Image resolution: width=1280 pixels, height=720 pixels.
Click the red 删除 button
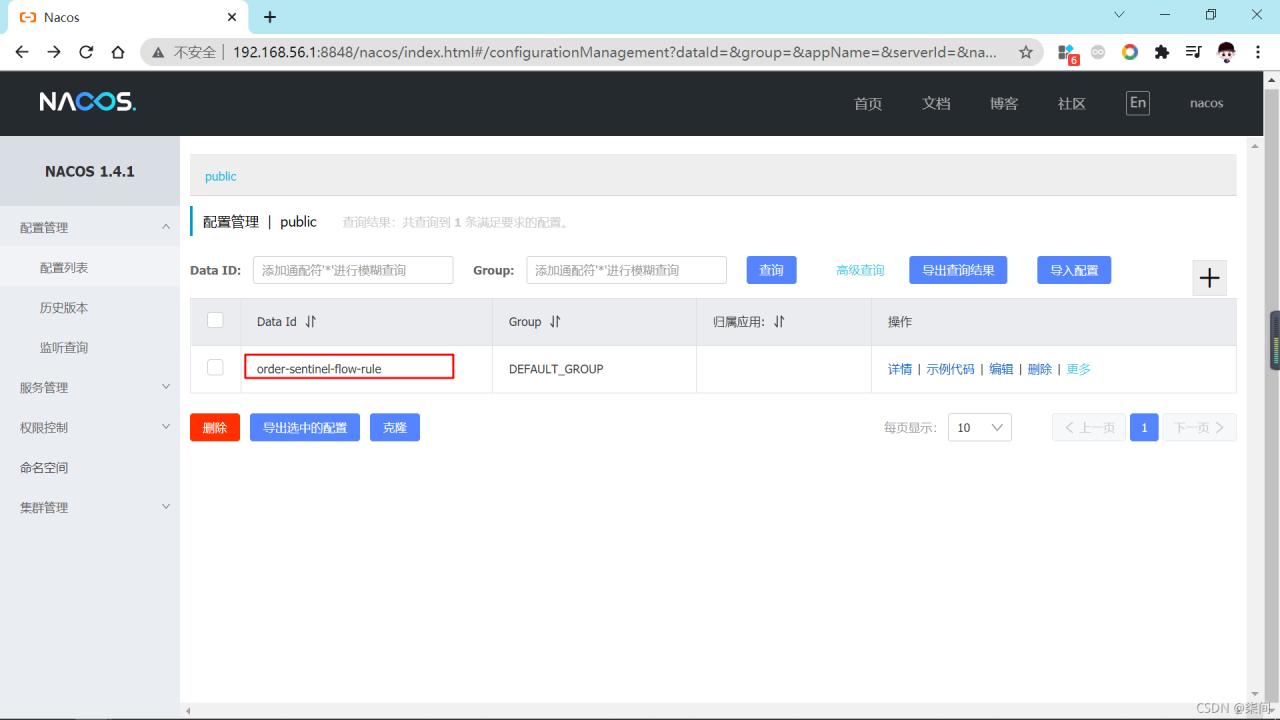click(215, 427)
